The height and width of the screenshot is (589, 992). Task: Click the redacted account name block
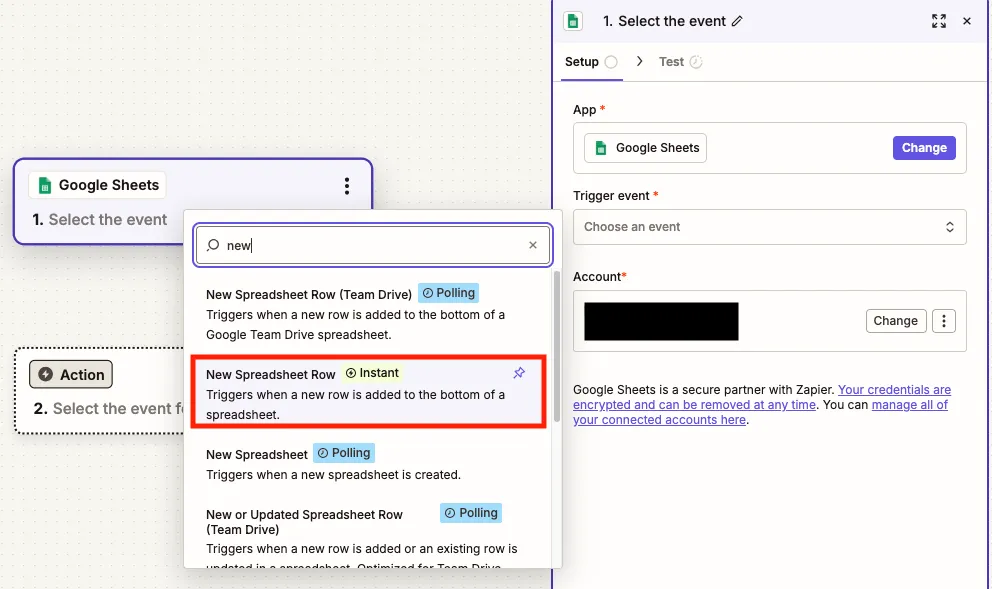pos(661,321)
